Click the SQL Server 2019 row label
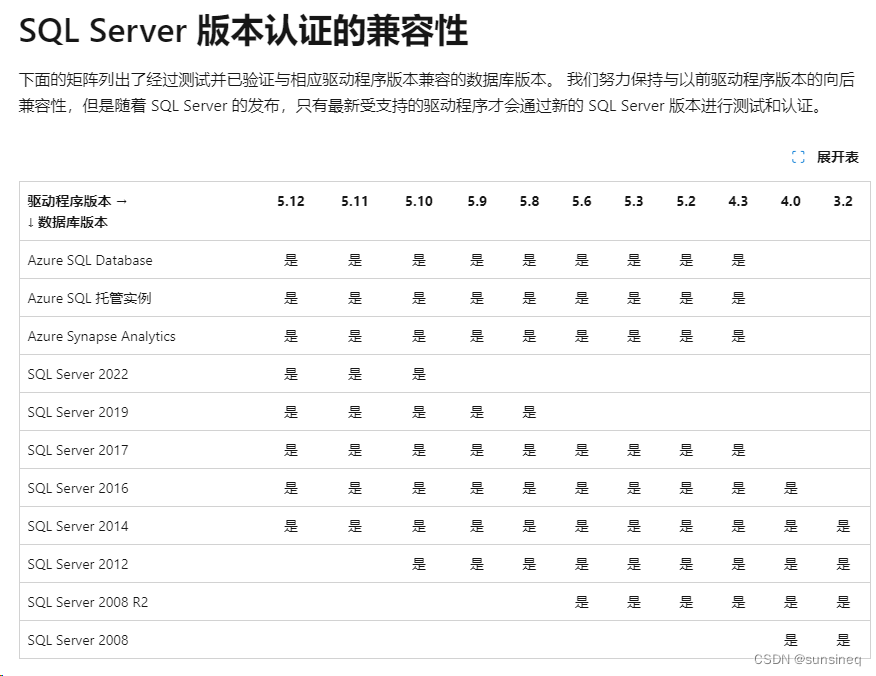The image size is (876, 676). pos(78,412)
